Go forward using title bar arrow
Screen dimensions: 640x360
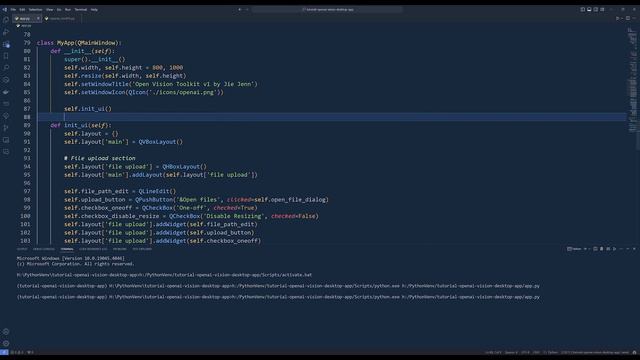247,9
